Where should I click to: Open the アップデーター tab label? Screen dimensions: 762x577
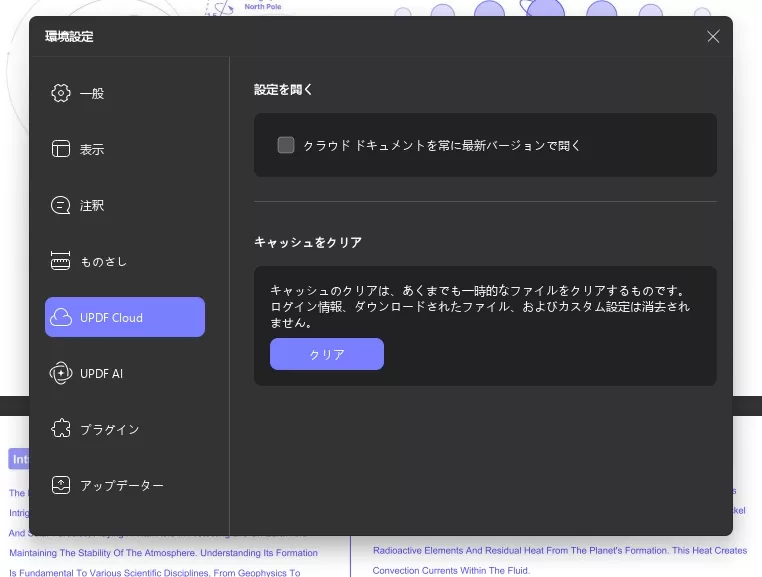point(121,486)
